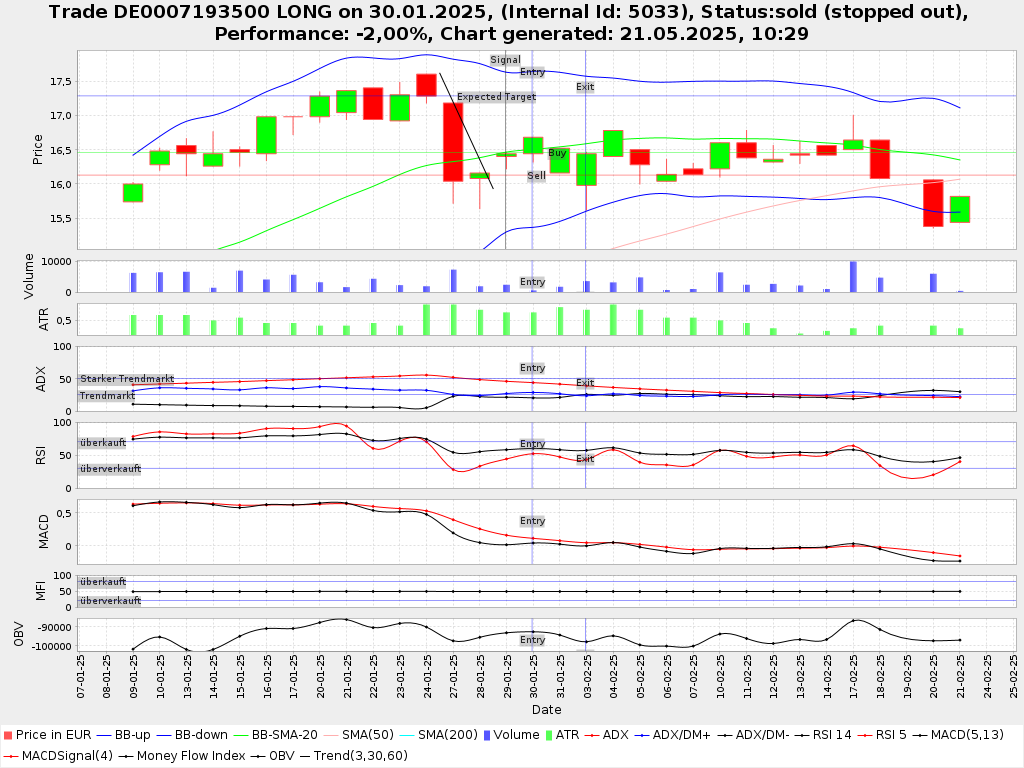Click the large red candlestick on 27-01-25
The width and height of the screenshot is (1024, 768).
click(x=453, y=141)
